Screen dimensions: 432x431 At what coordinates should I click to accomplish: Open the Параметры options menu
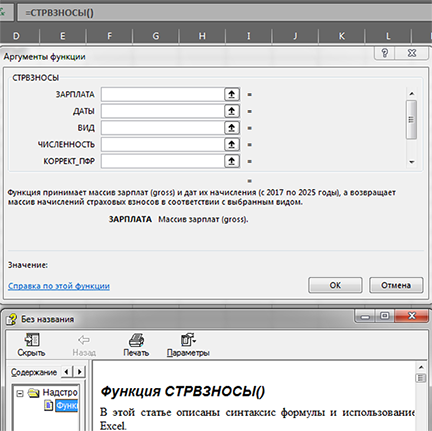click(x=188, y=345)
